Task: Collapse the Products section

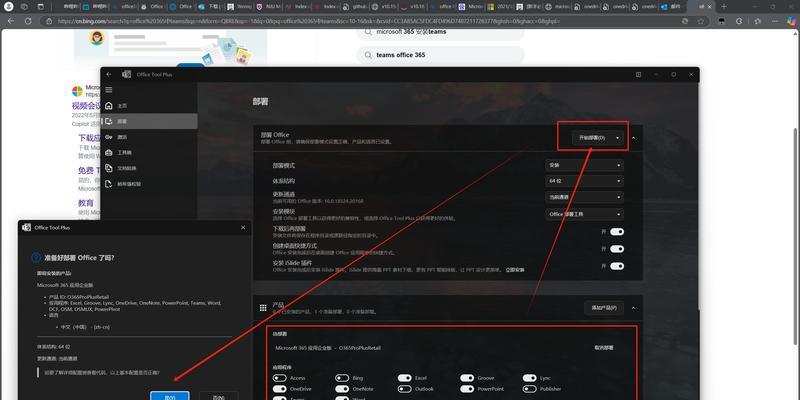Action: coord(634,308)
